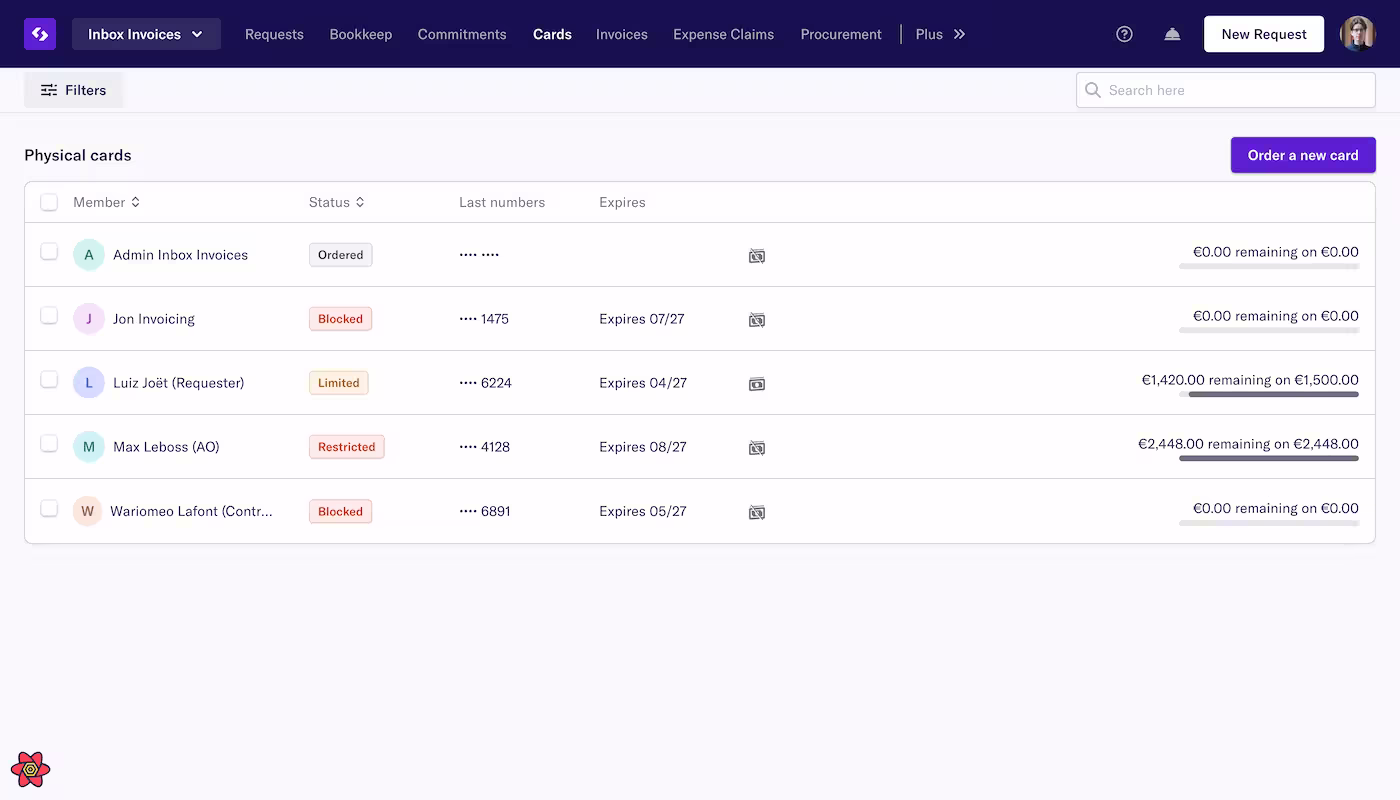Click Expires 07/27 text
Viewport: 1400px width, 800px height.
pyautogui.click(x=642, y=319)
